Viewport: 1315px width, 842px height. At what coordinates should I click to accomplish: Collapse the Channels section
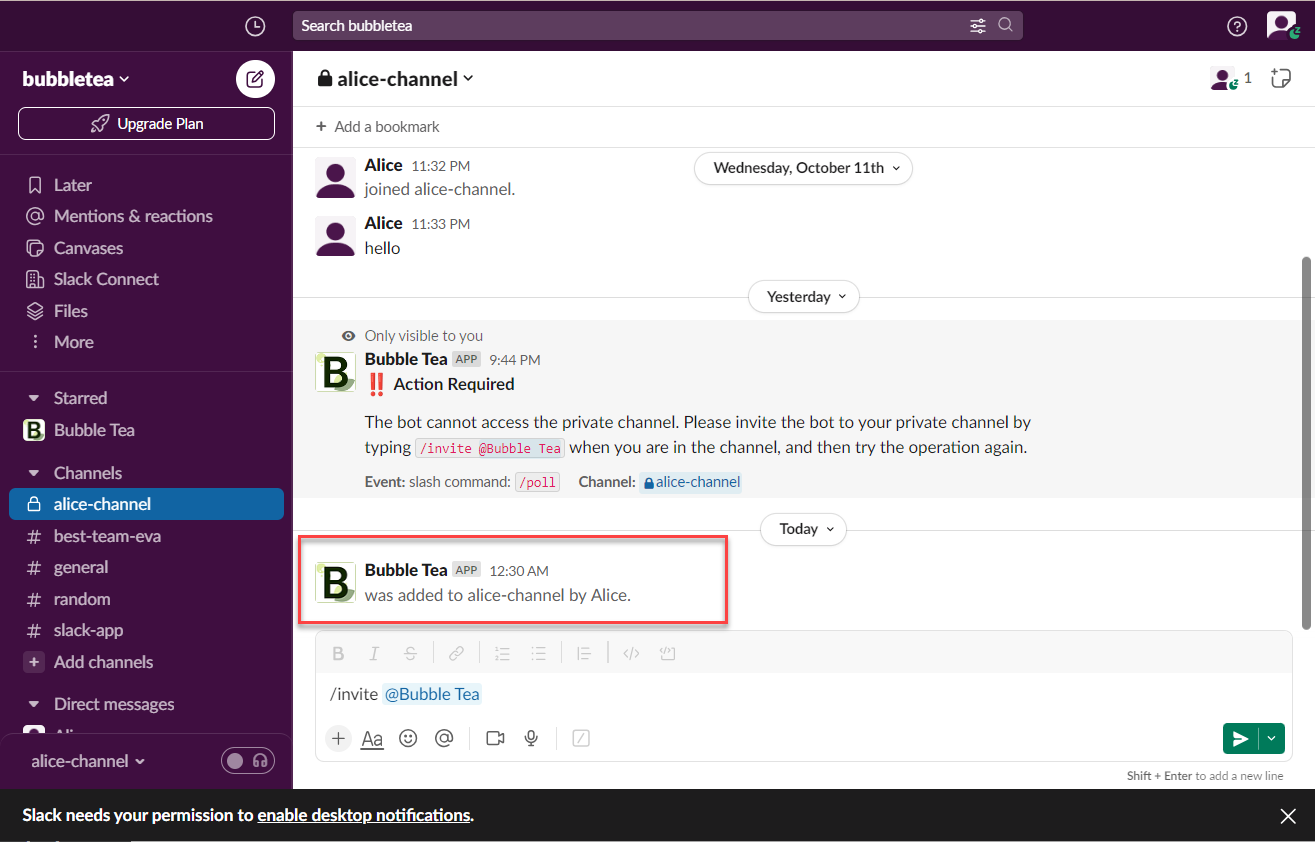pyautogui.click(x=34, y=473)
